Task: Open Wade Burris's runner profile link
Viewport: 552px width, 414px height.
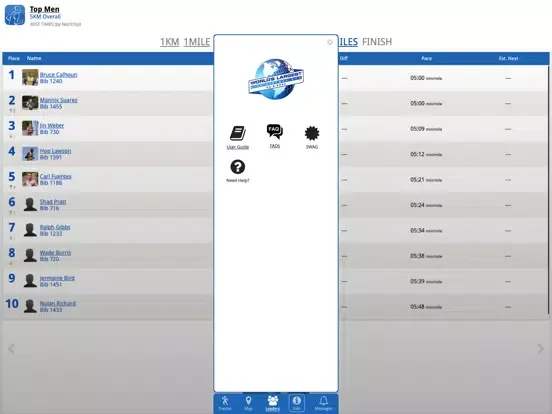Action: 55,252
